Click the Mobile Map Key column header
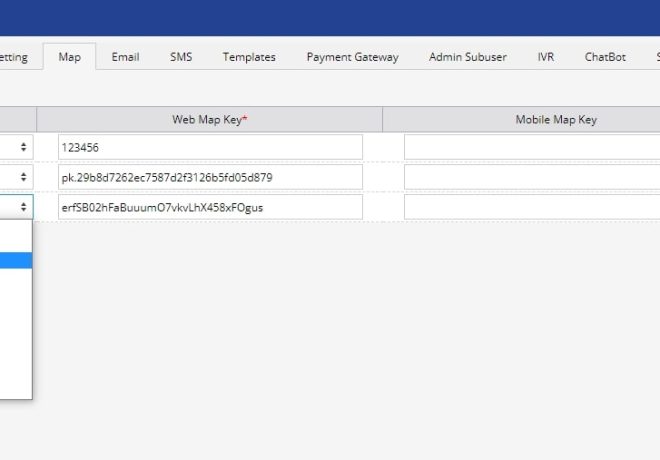660x460 pixels. (556, 119)
